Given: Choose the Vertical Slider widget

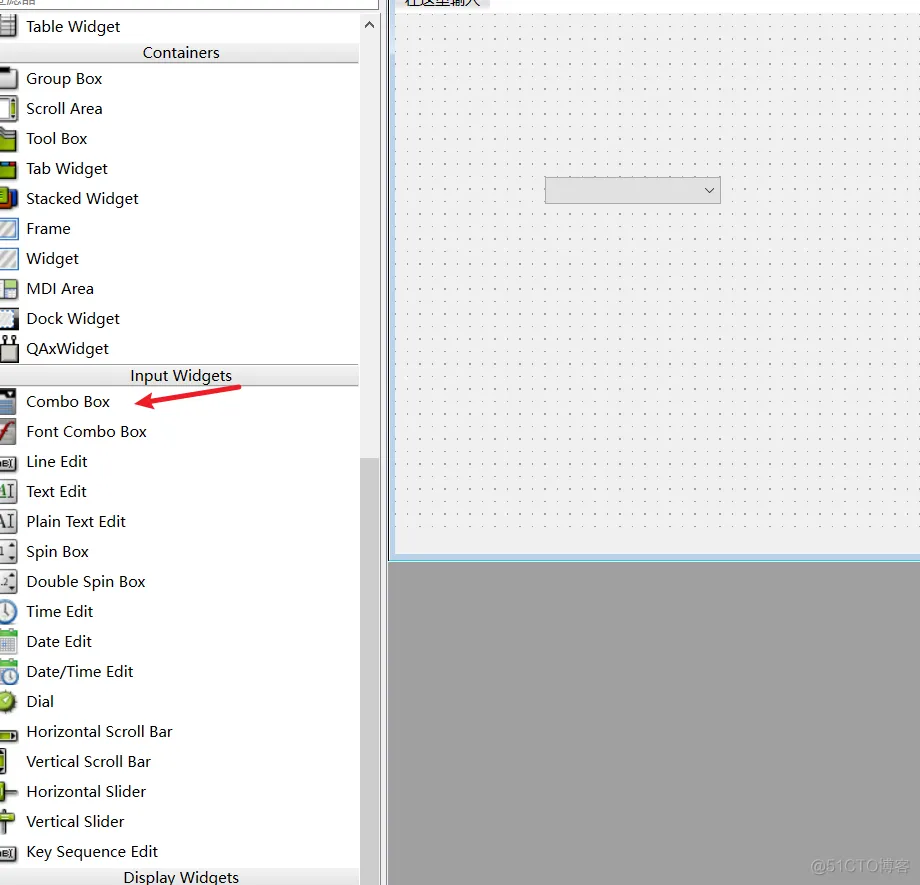Looking at the screenshot, I should pos(75,822).
